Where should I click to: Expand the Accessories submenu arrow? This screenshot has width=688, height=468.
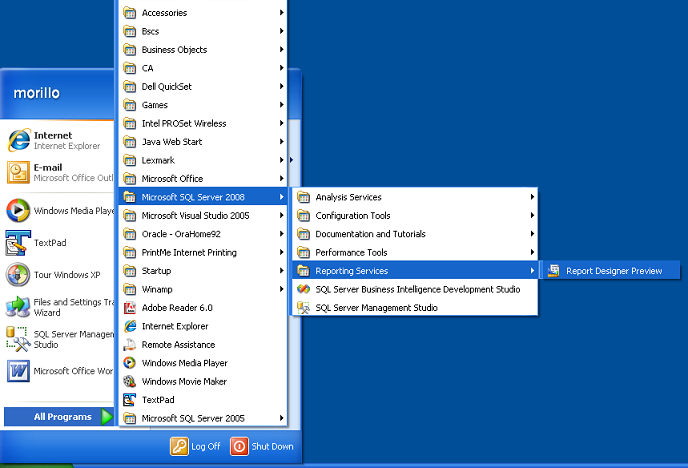coord(282,13)
